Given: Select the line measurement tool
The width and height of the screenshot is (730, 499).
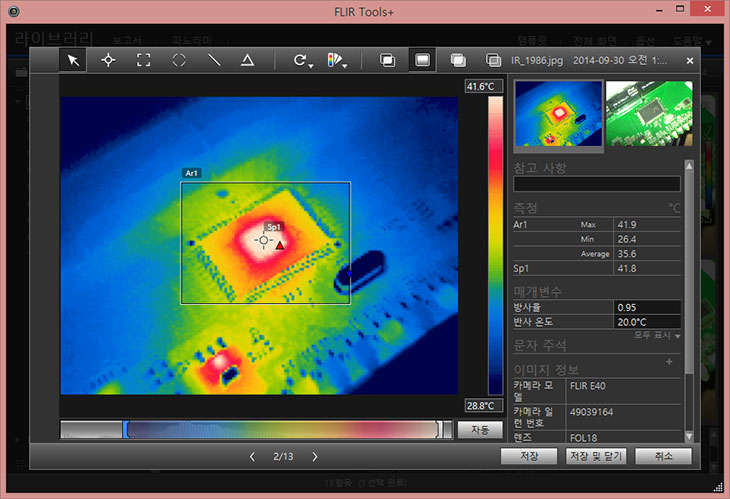Looking at the screenshot, I should coord(214,60).
